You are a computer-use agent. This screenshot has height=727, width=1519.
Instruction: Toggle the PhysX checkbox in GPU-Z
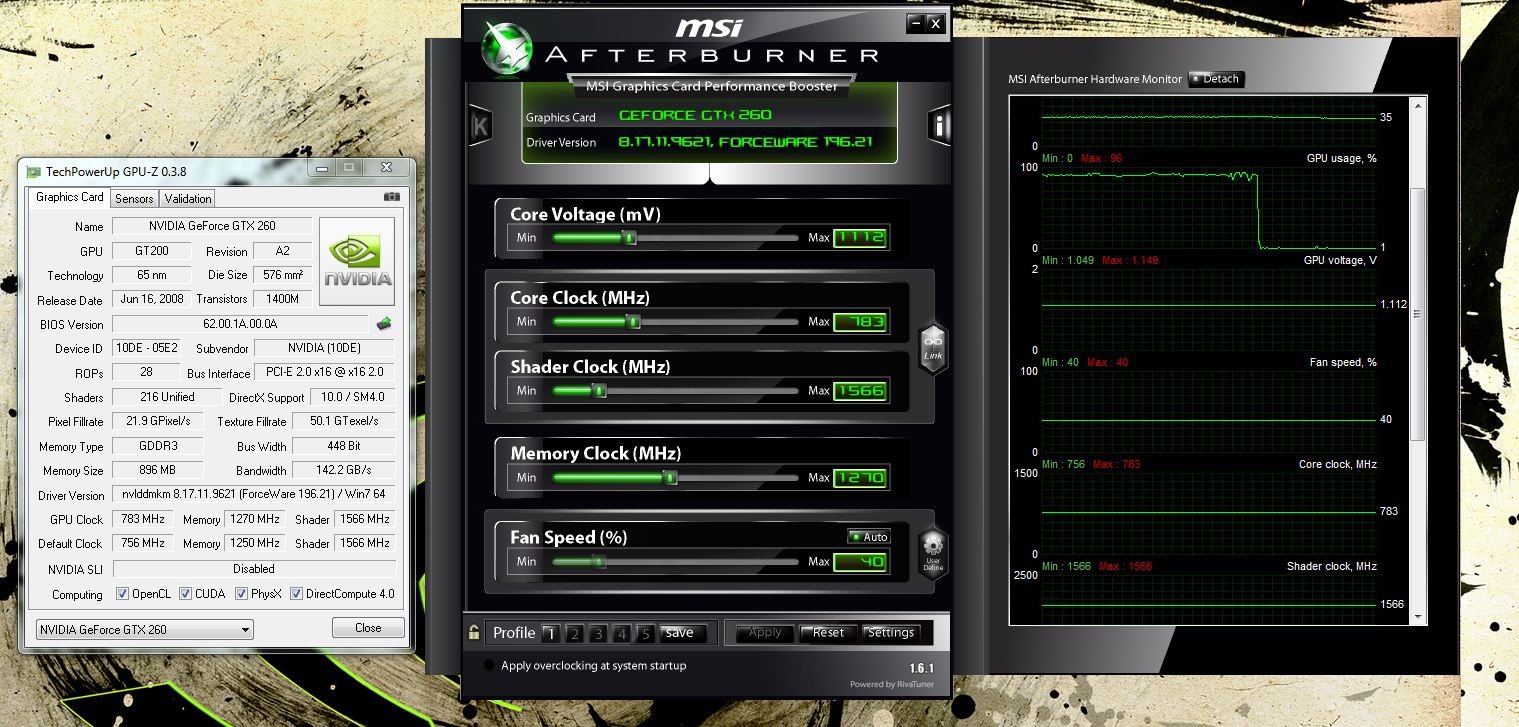pos(241,593)
